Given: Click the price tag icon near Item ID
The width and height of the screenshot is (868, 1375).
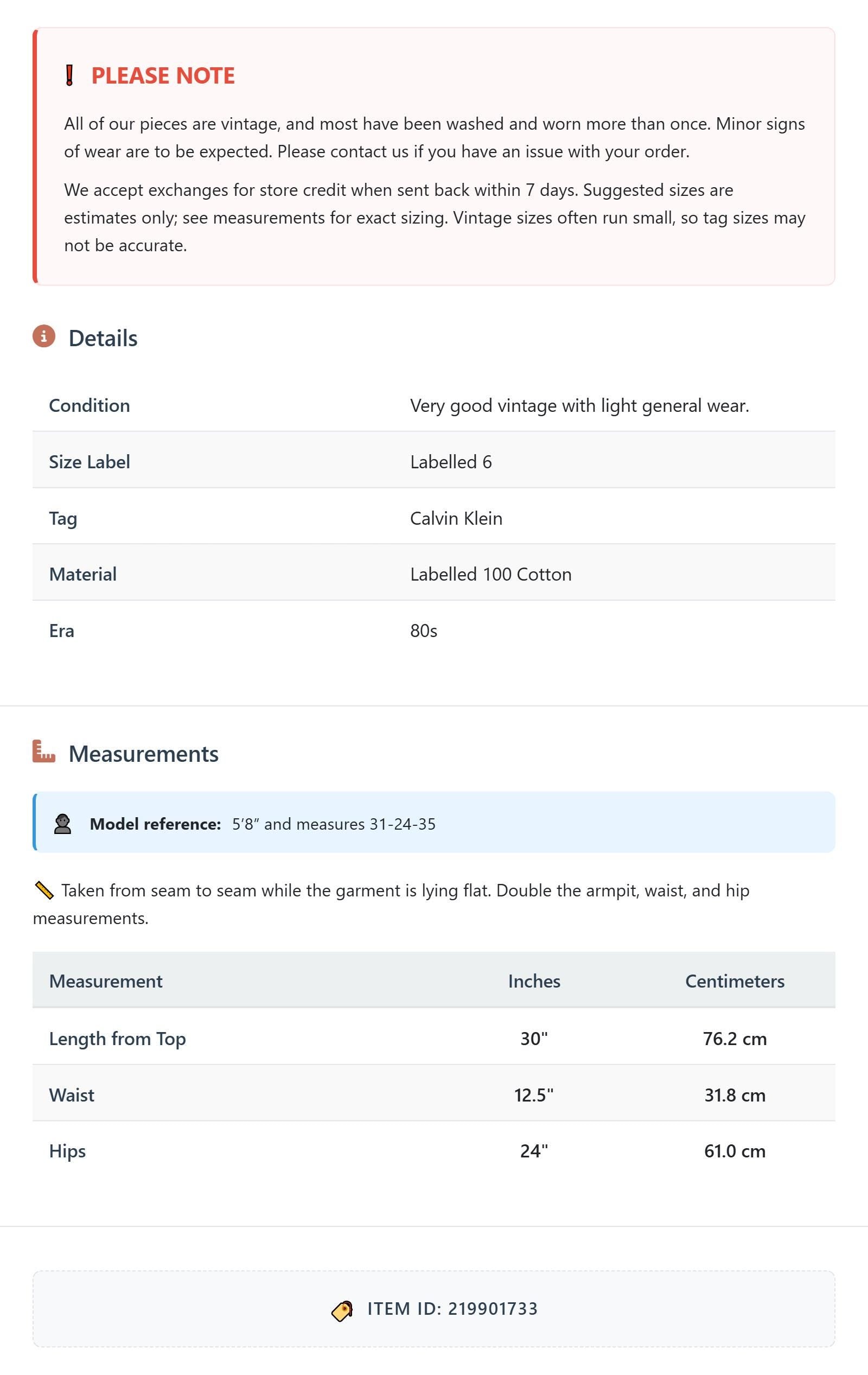Looking at the screenshot, I should 342,1310.
